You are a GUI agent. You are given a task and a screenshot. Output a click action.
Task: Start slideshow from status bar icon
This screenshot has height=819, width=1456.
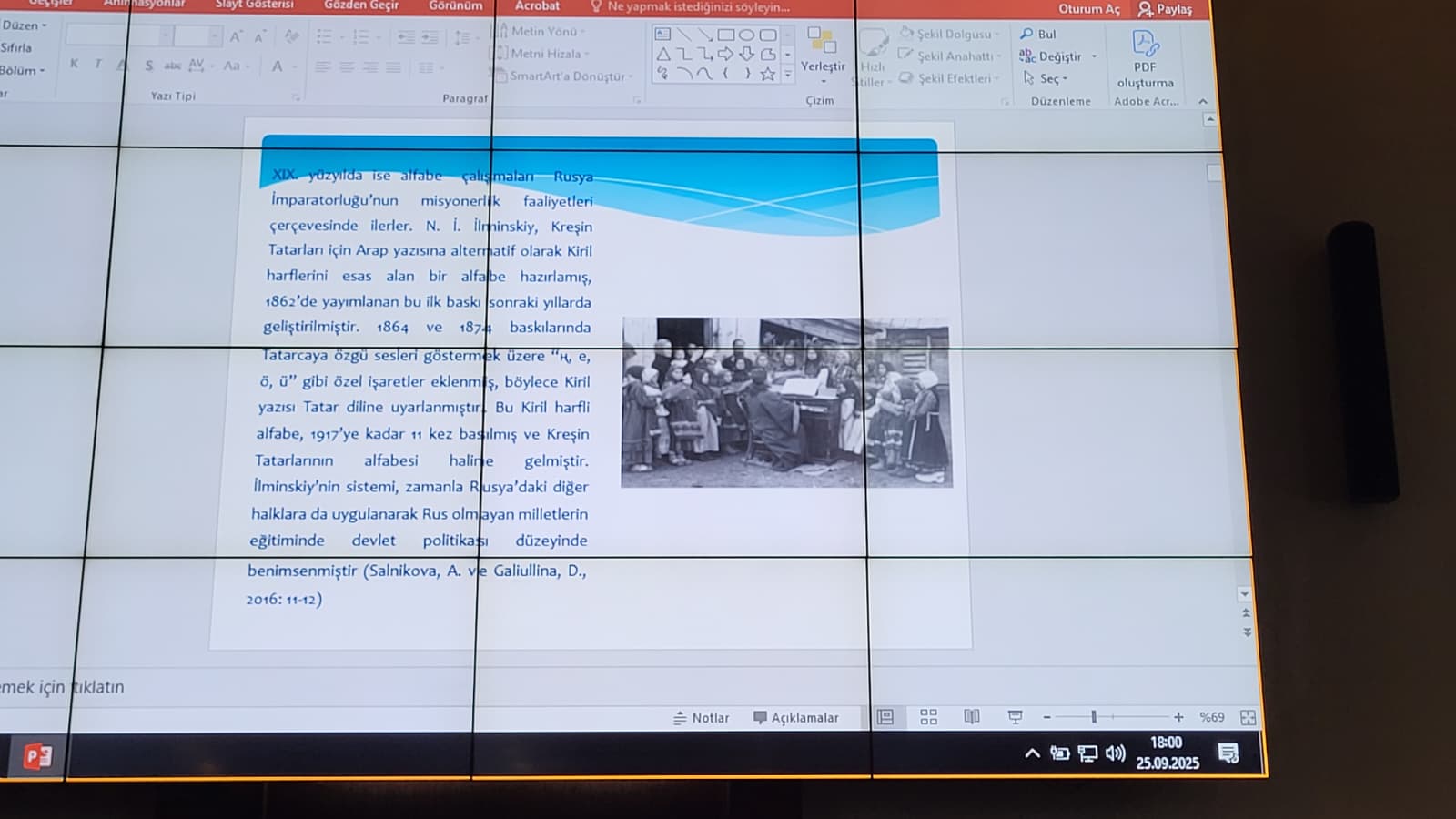click(x=1015, y=717)
